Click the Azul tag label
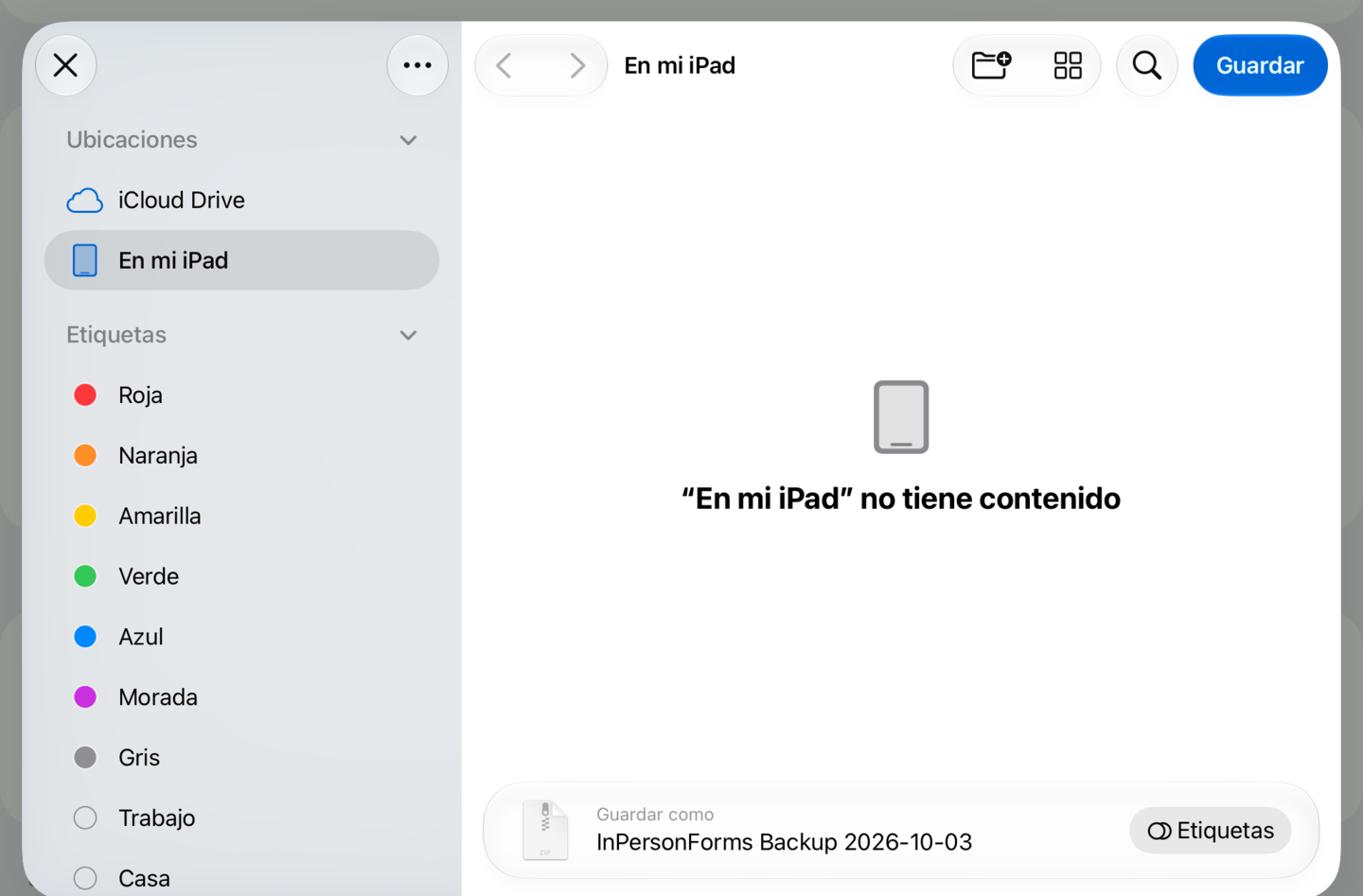The image size is (1363, 896). [x=141, y=638]
